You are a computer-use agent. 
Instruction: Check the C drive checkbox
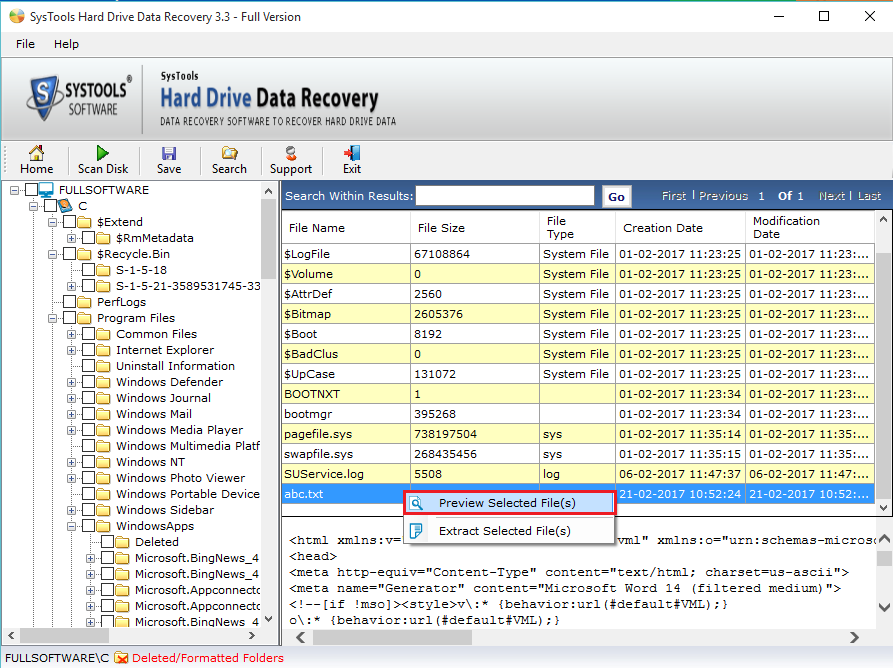click(50, 206)
